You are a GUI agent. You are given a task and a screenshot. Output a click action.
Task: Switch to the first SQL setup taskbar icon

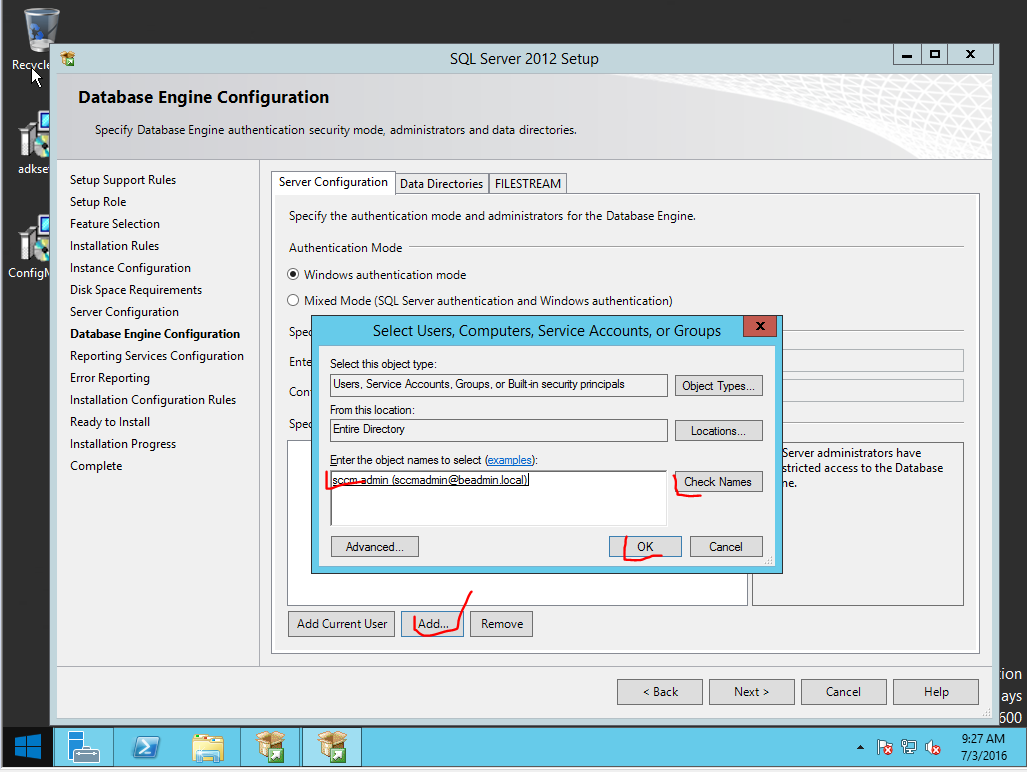point(270,746)
